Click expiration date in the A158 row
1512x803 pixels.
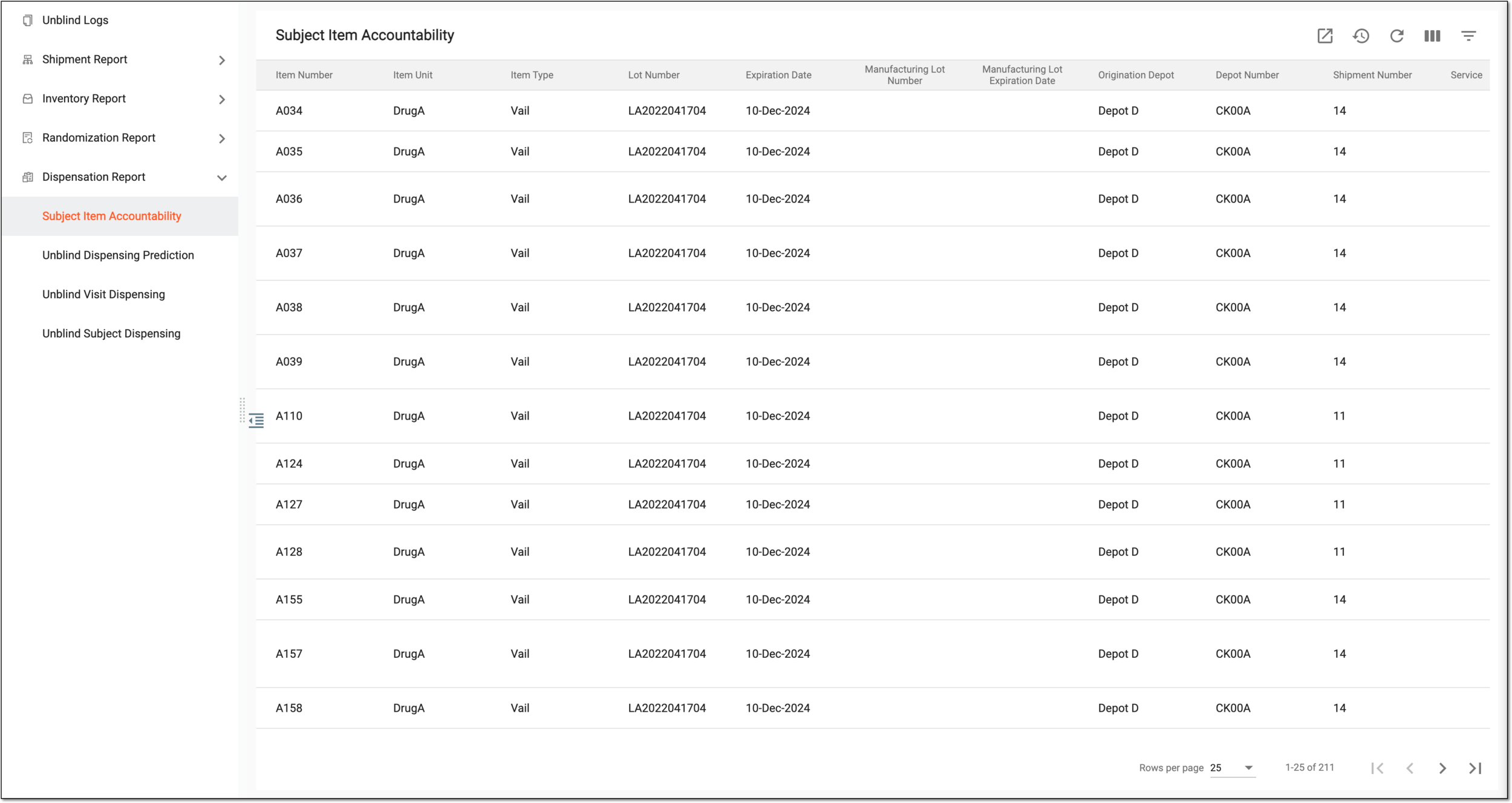coord(778,708)
